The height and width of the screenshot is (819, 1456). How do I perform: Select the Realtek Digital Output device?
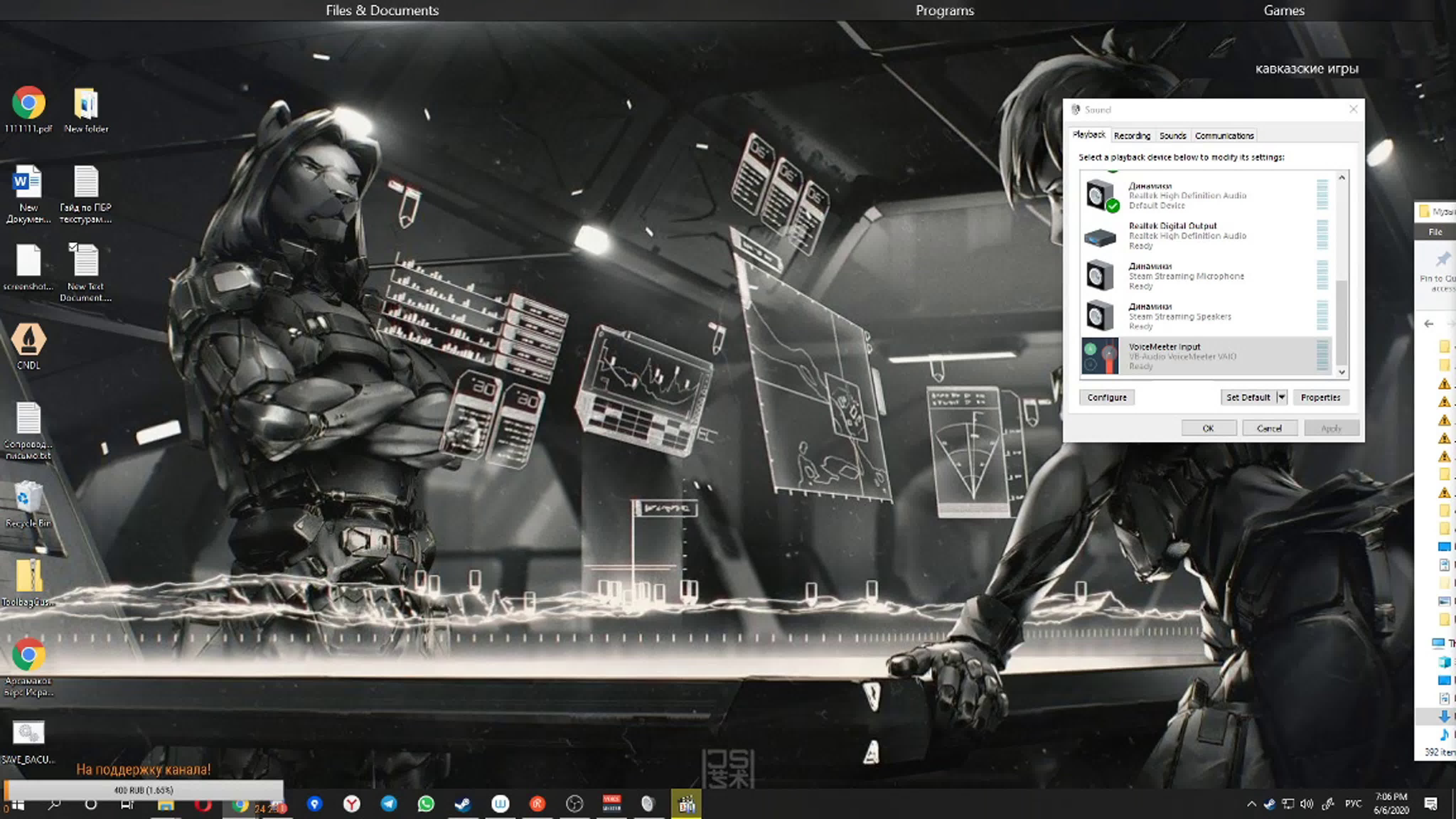pyautogui.click(x=1206, y=236)
